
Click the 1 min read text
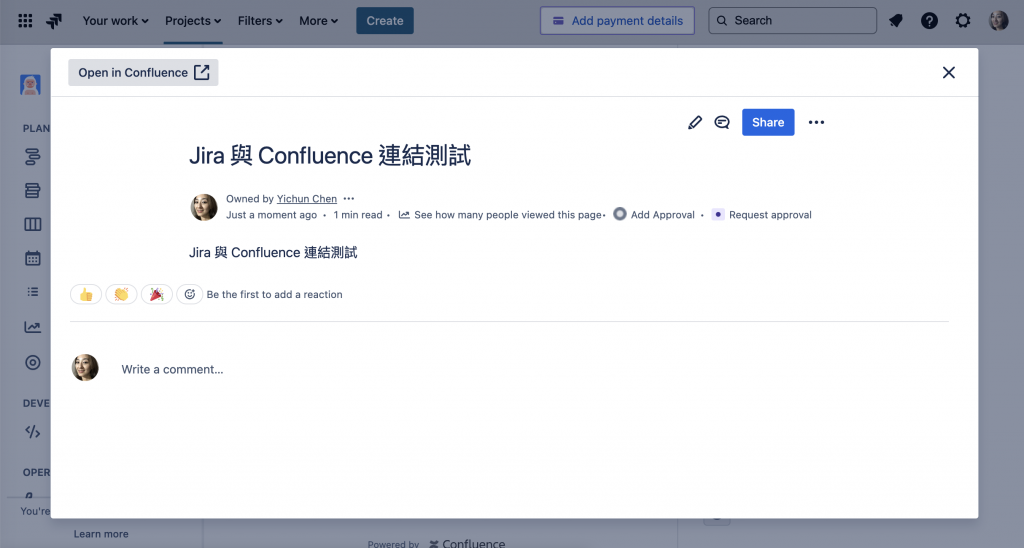tap(358, 215)
